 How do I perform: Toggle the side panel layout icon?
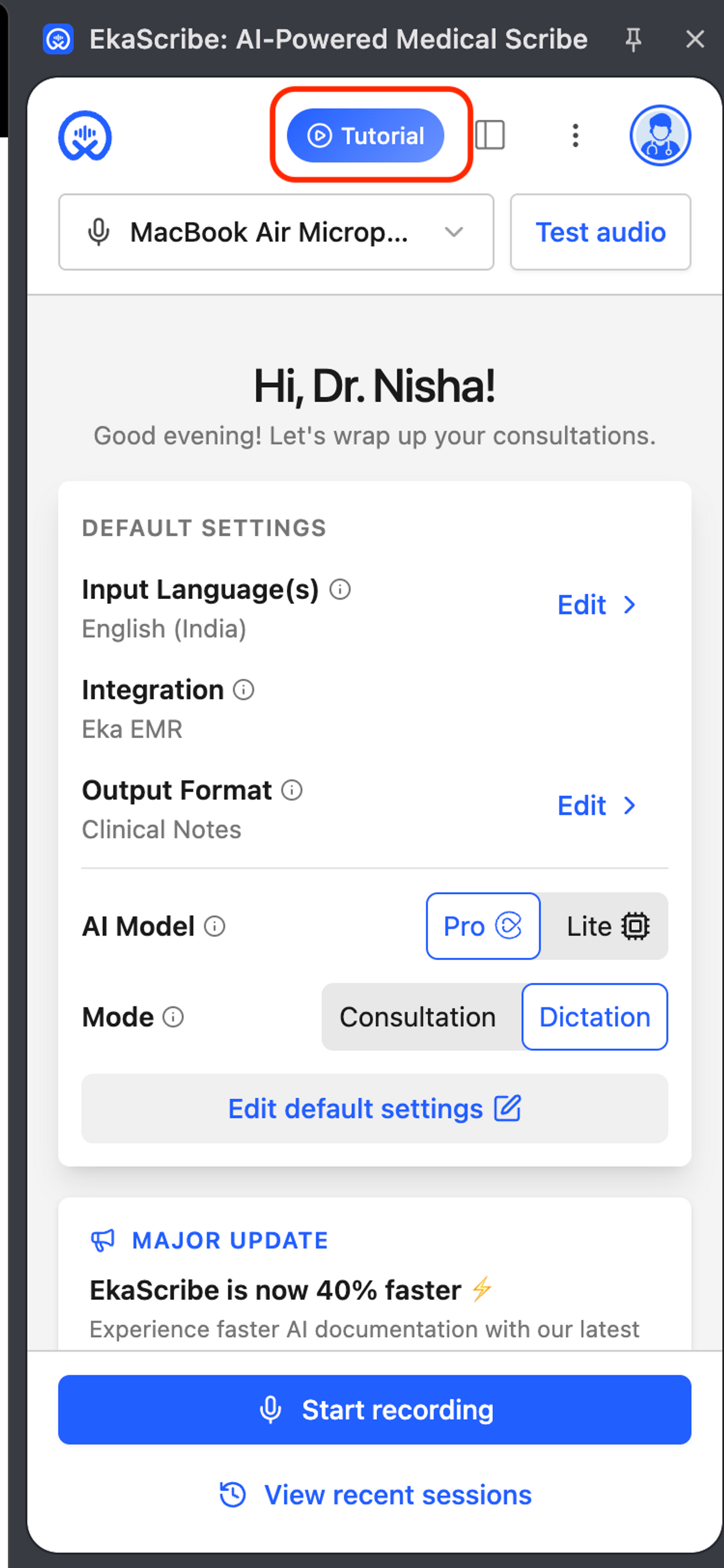pyautogui.click(x=490, y=135)
